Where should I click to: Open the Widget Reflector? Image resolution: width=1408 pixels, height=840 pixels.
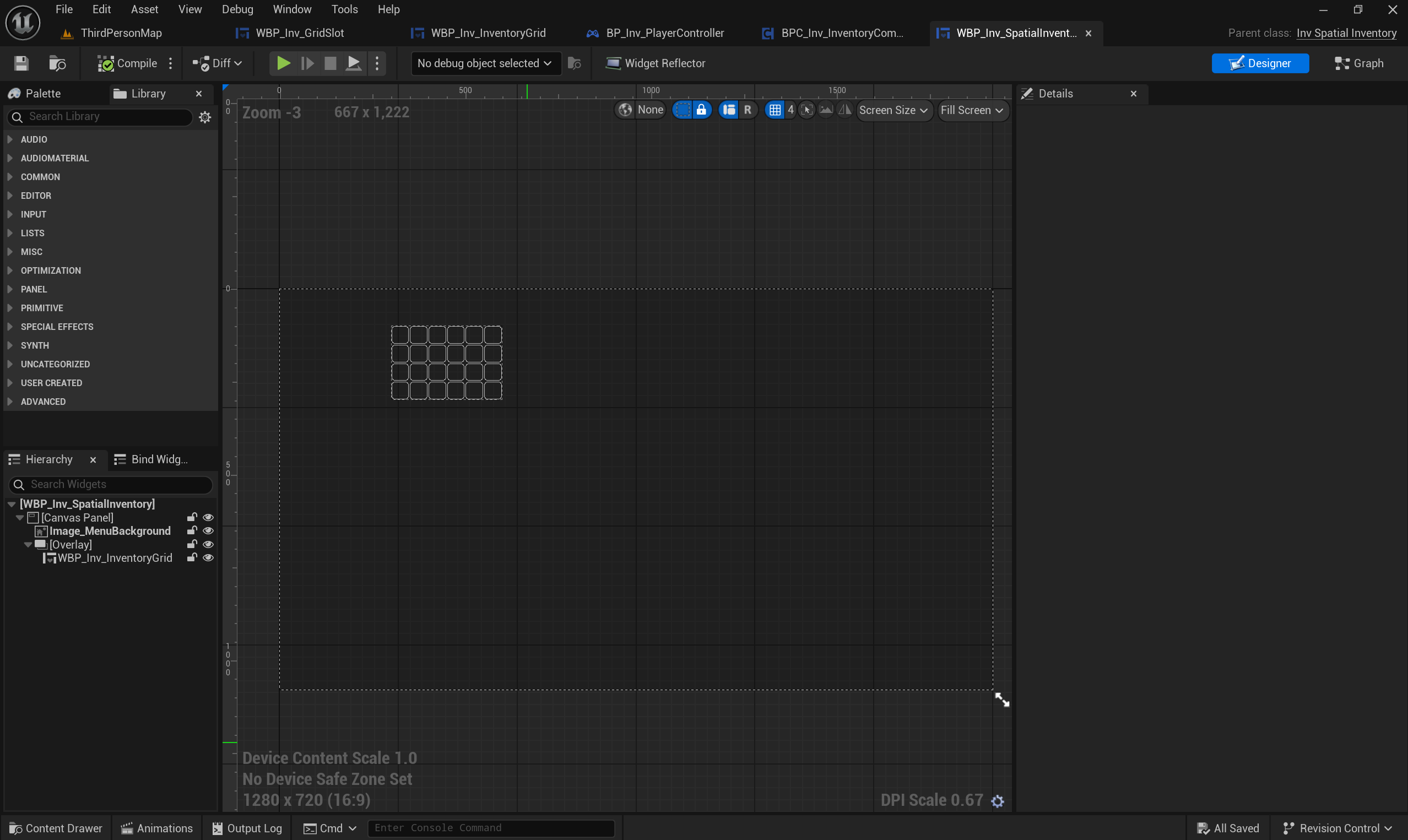coord(656,63)
